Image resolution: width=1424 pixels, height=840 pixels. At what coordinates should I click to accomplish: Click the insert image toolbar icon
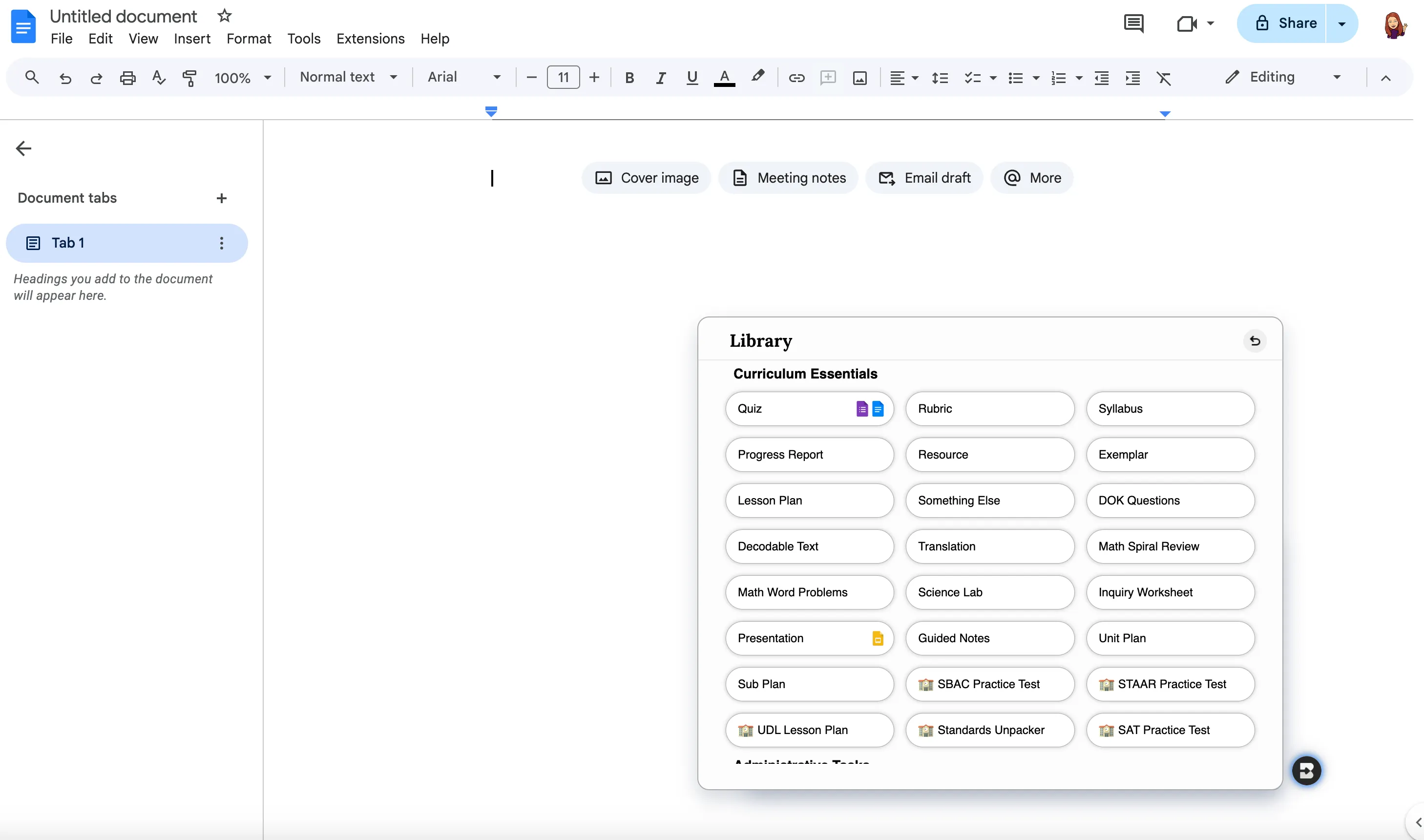tap(859, 78)
